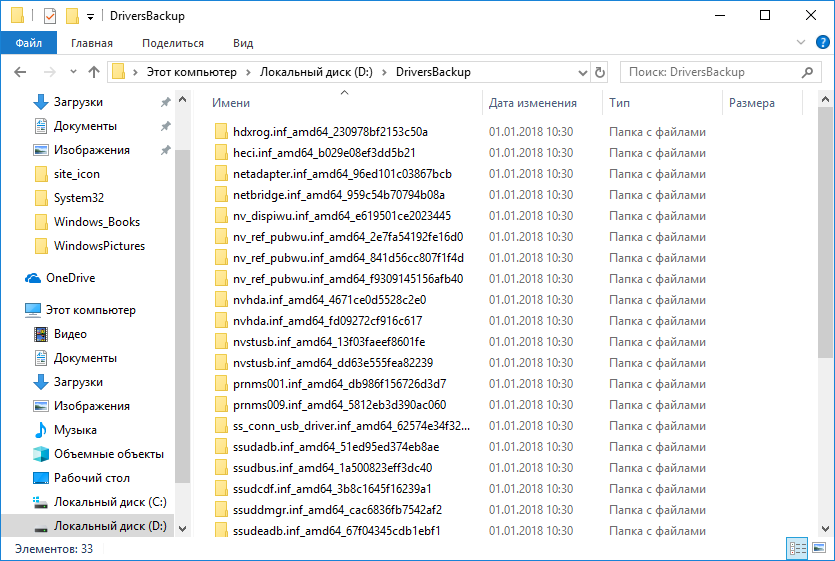Click the New folder quick access icon
Viewport: 835px width, 561px height.
[72, 16]
